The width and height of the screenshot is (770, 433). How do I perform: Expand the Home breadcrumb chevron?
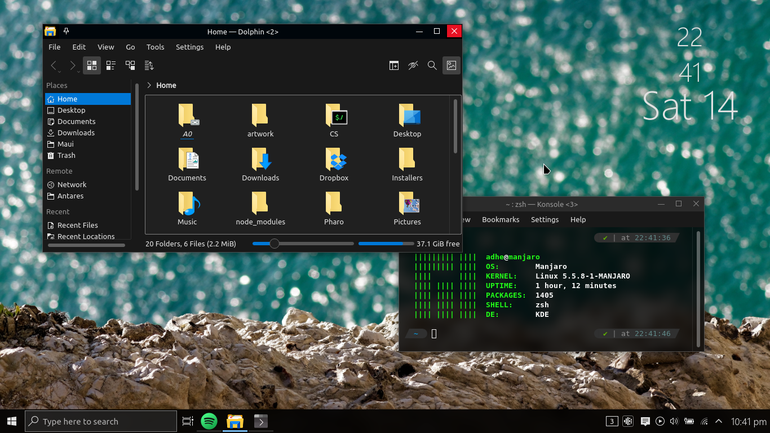pos(149,85)
